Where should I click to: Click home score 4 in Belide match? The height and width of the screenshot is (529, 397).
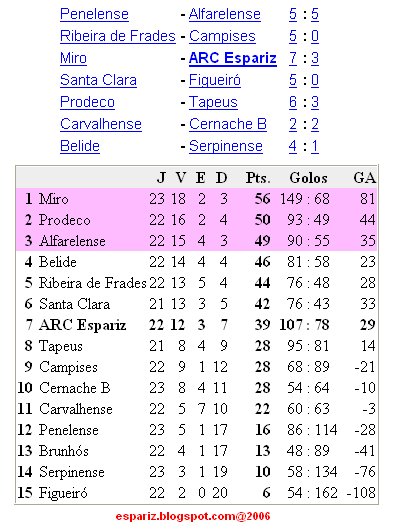coord(293,146)
